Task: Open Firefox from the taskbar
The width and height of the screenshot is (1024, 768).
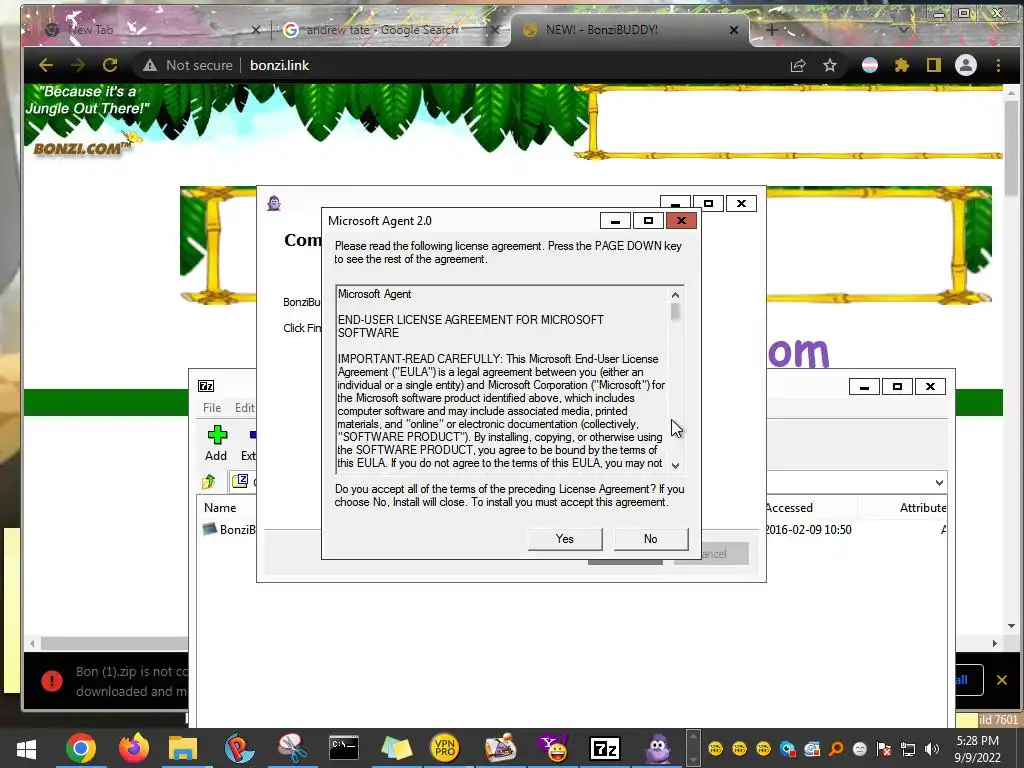Action: click(133, 748)
